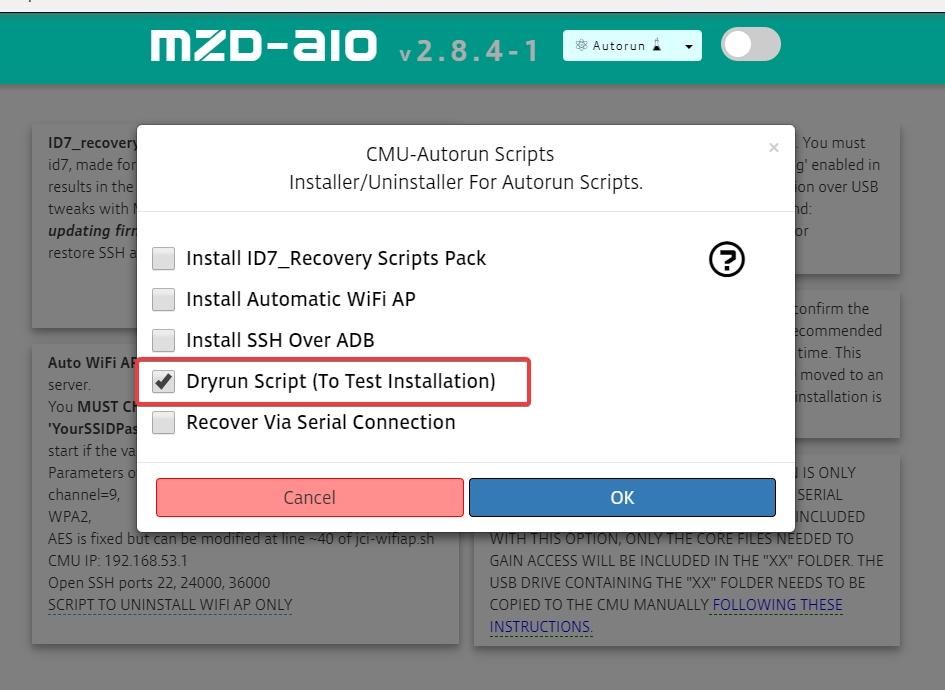The width and height of the screenshot is (945, 690).
Task: Click the atom icon on the Autorun button
Action: click(581, 45)
